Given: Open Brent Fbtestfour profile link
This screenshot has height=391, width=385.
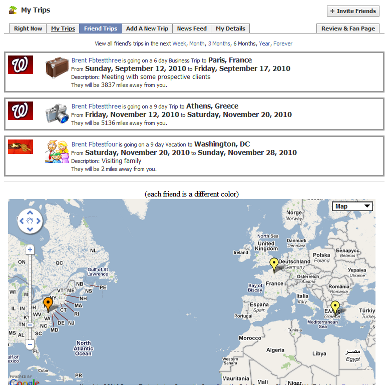Looking at the screenshot, I should (94, 144).
